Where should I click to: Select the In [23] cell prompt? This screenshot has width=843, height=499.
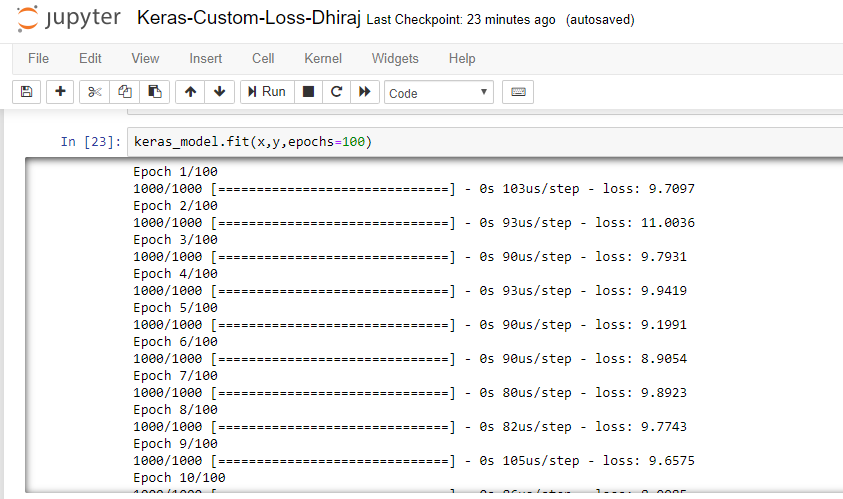tap(91, 142)
